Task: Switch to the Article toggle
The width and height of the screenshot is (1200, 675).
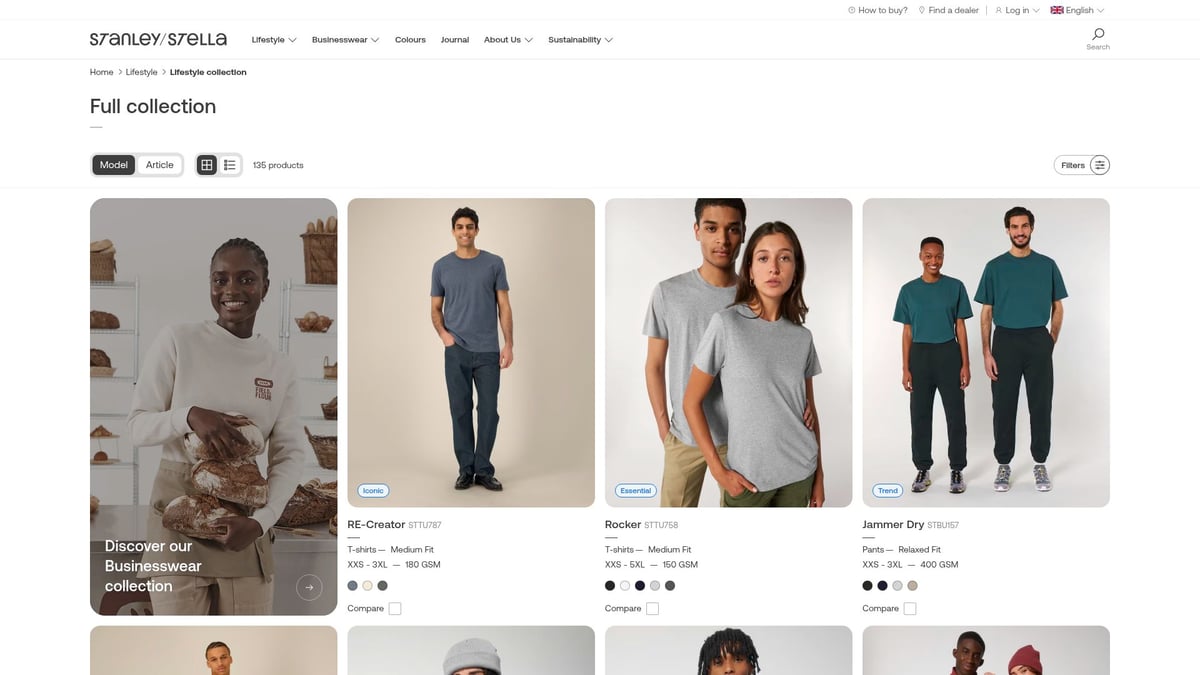Action: coord(159,164)
